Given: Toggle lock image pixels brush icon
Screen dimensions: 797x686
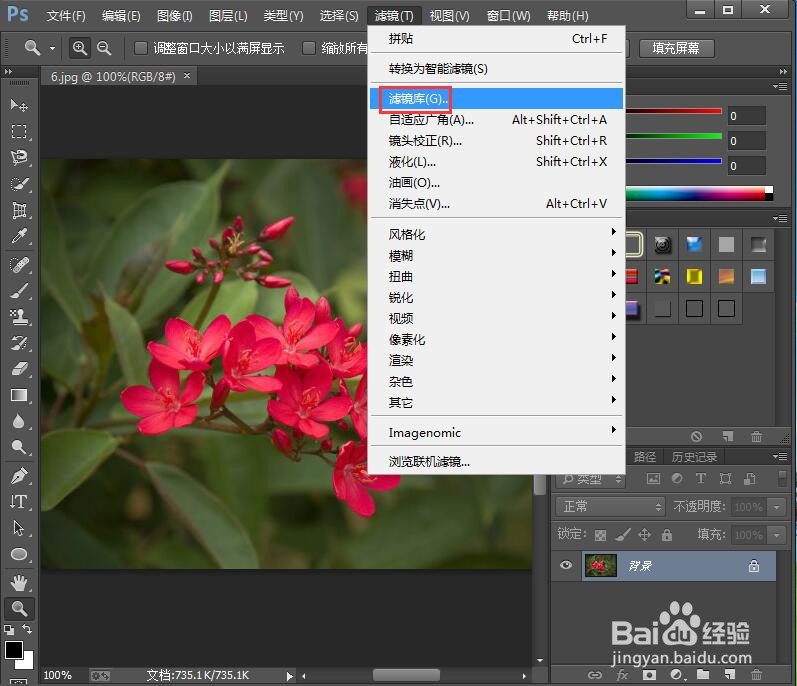Looking at the screenshot, I should 623,534.
